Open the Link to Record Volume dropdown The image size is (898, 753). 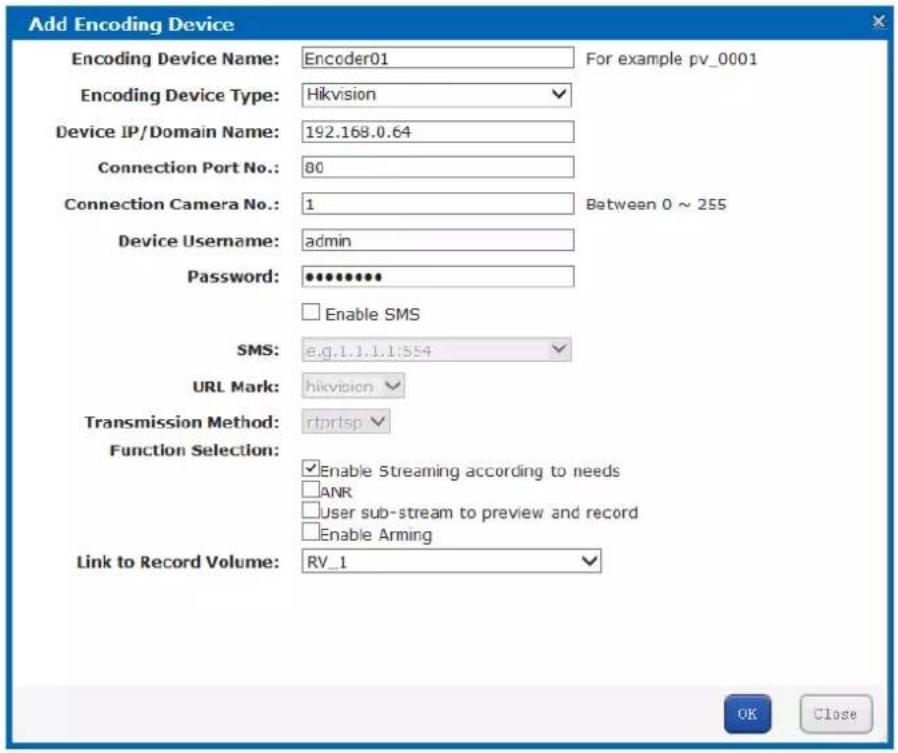point(451,561)
